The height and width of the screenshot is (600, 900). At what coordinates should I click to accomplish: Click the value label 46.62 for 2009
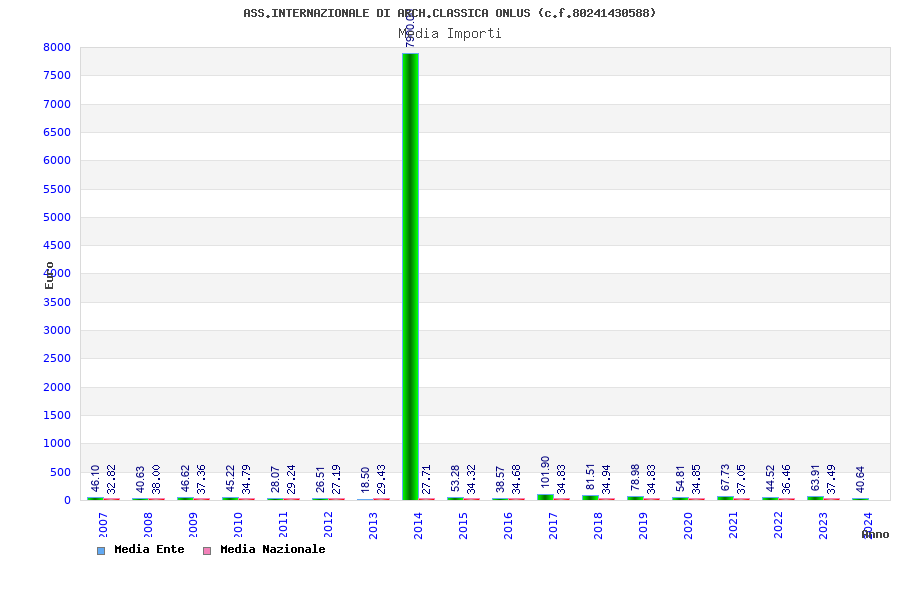pyautogui.click(x=185, y=479)
